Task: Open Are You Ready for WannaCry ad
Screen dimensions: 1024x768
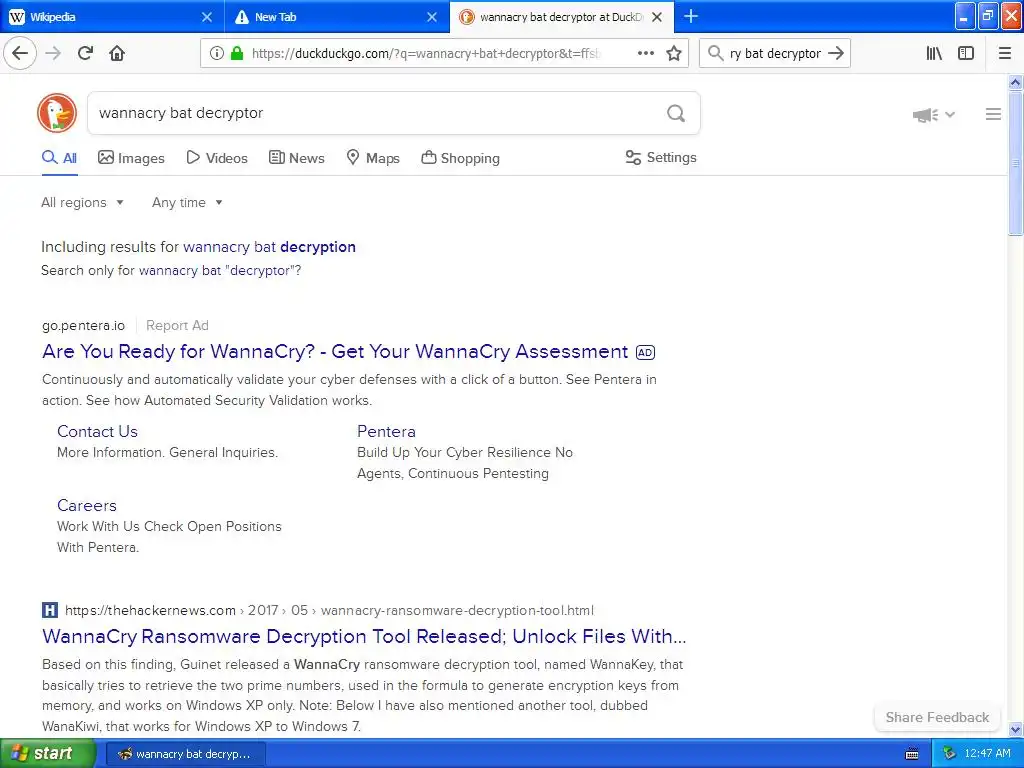Action: pos(335,351)
